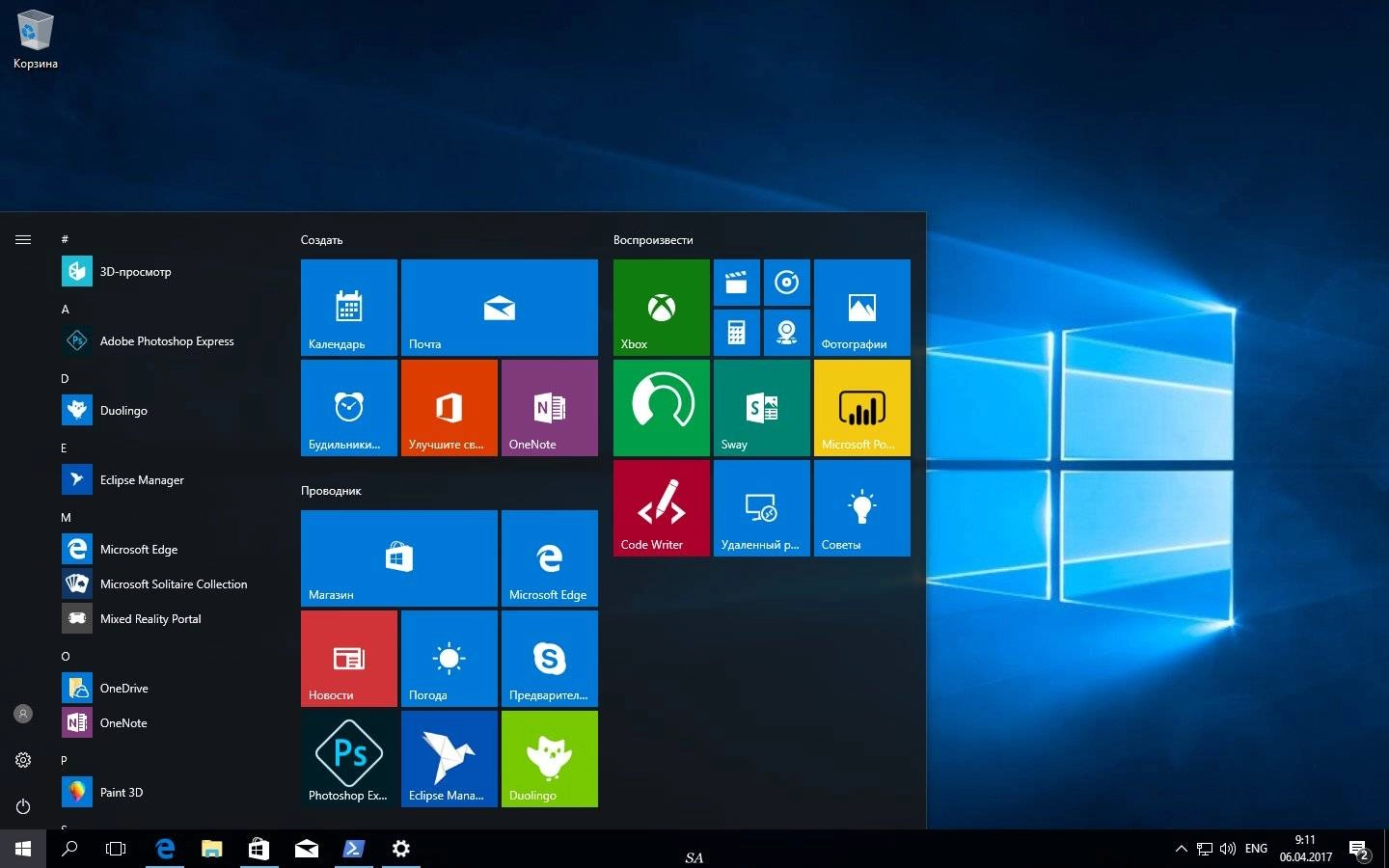Open OneDrive in the app list
Screen dimensions: 1389x868
point(168,689)
